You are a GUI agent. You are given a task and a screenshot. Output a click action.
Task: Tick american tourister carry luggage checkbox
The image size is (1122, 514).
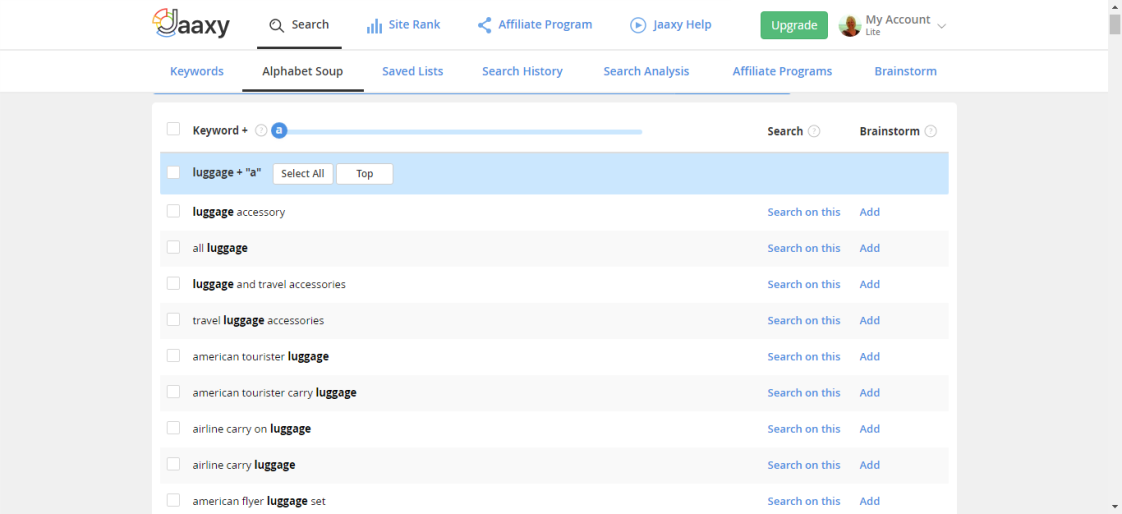[173, 392]
